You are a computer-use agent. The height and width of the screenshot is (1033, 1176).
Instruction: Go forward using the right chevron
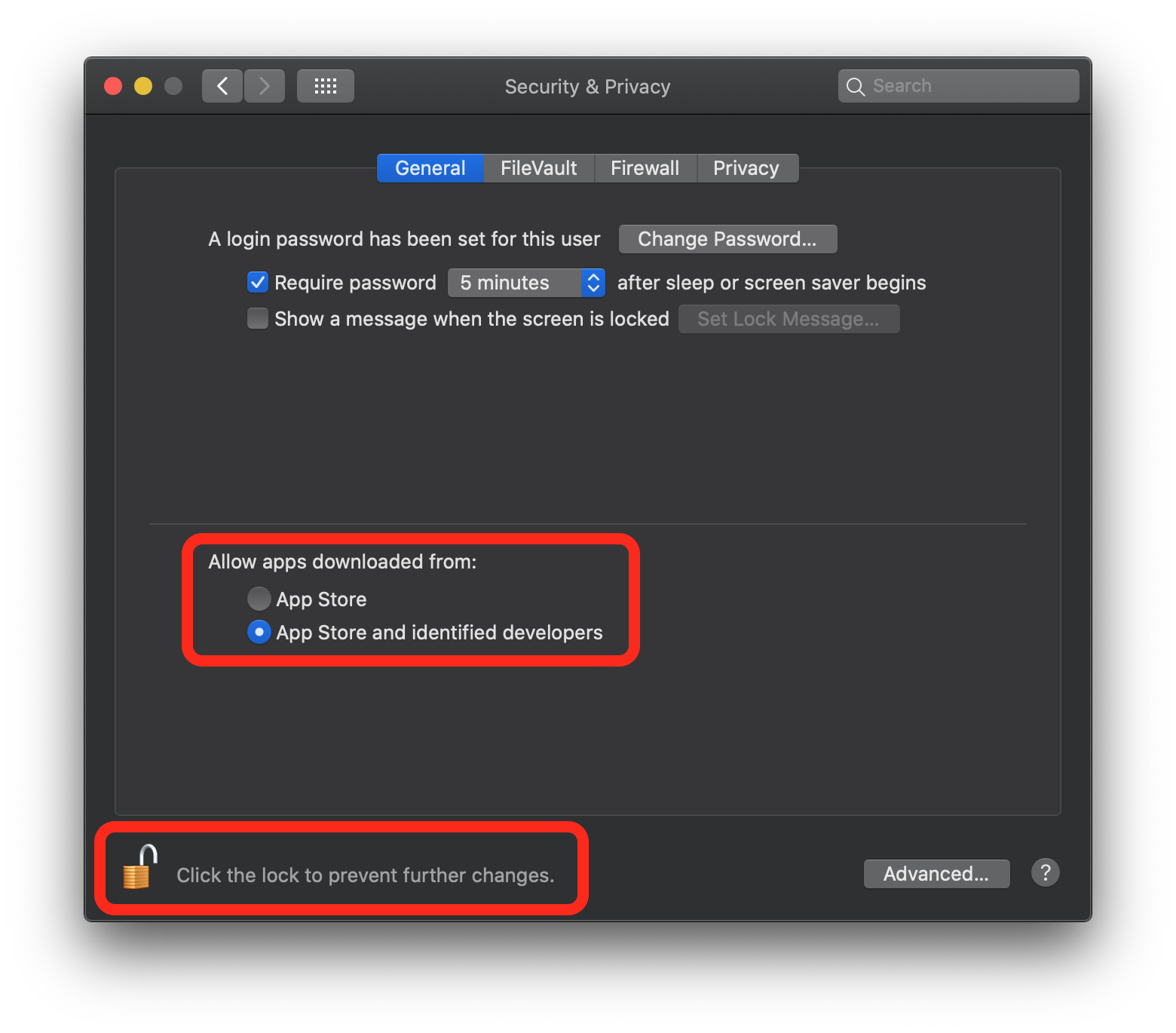click(x=265, y=86)
